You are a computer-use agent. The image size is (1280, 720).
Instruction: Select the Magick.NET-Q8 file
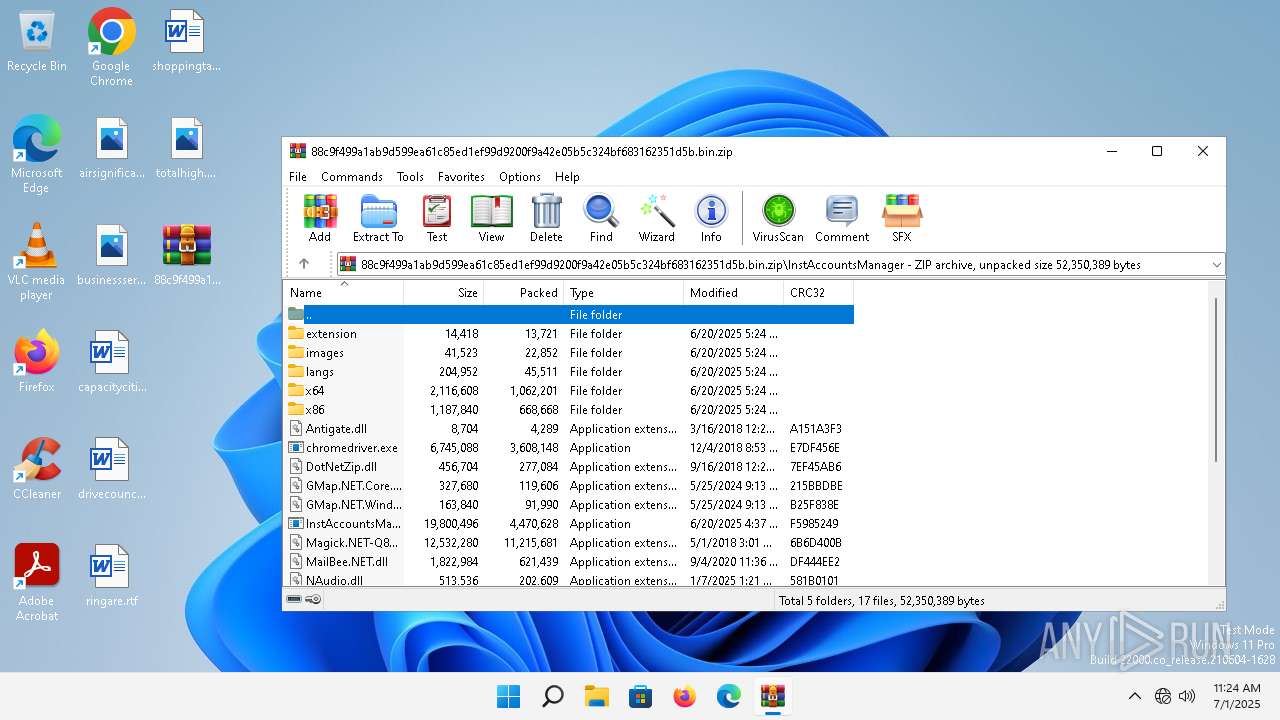coord(569,543)
